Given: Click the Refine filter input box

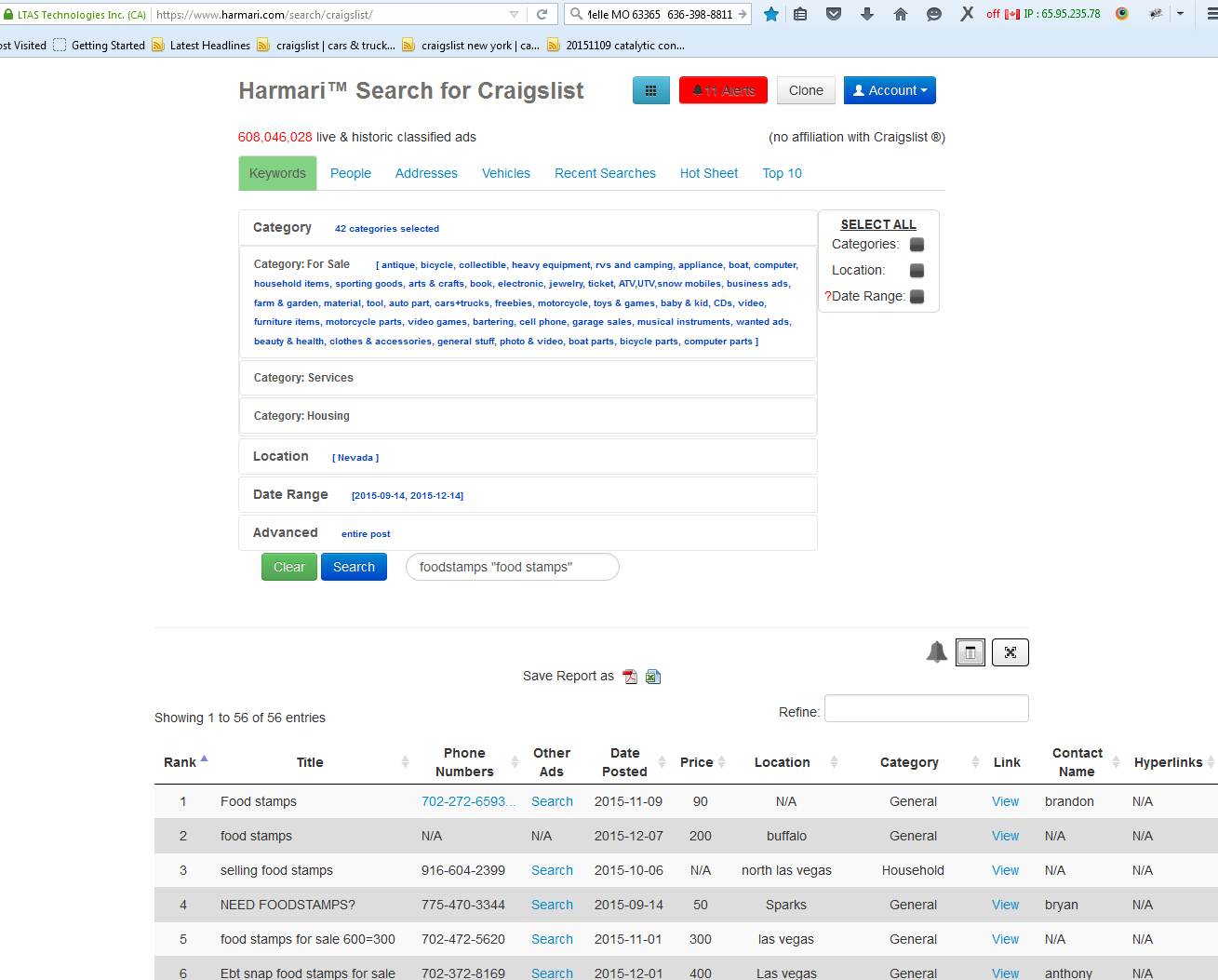Looking at the screenshot, I should (x=927, y=708).
